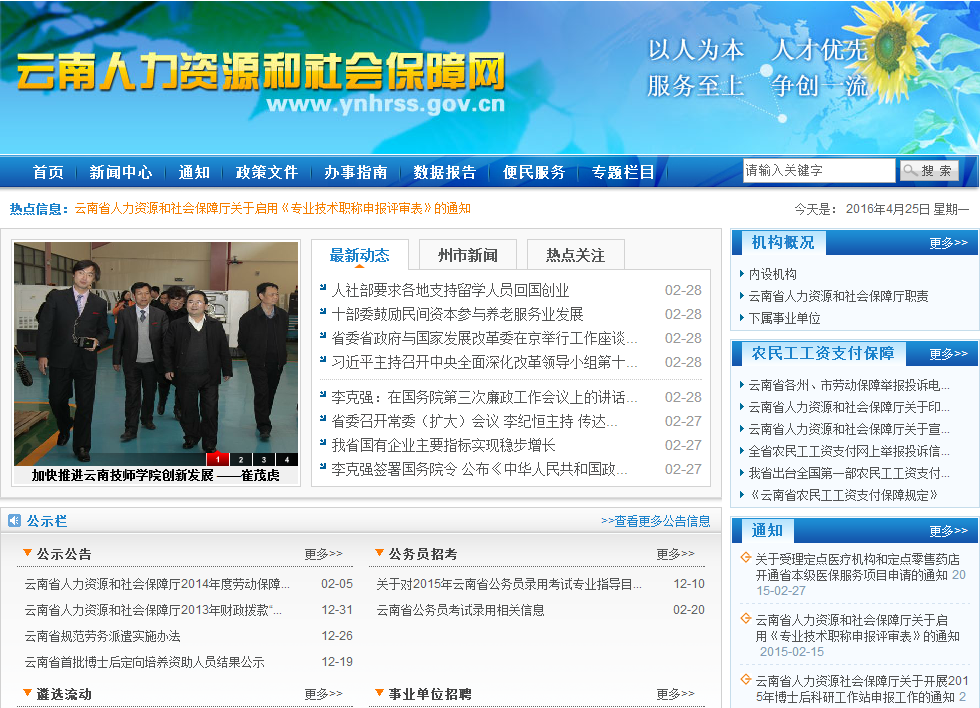Open the 下属事业单位 link
980x708 pixels.
click(784, 318)
